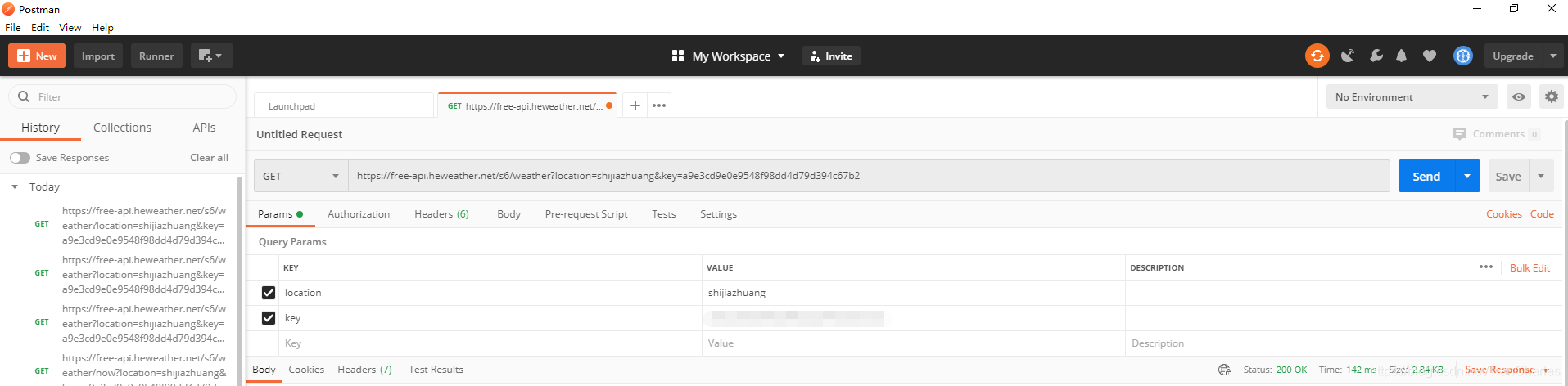Click the New button
This screenshot has width=1568, height=386.
point(37,56)
